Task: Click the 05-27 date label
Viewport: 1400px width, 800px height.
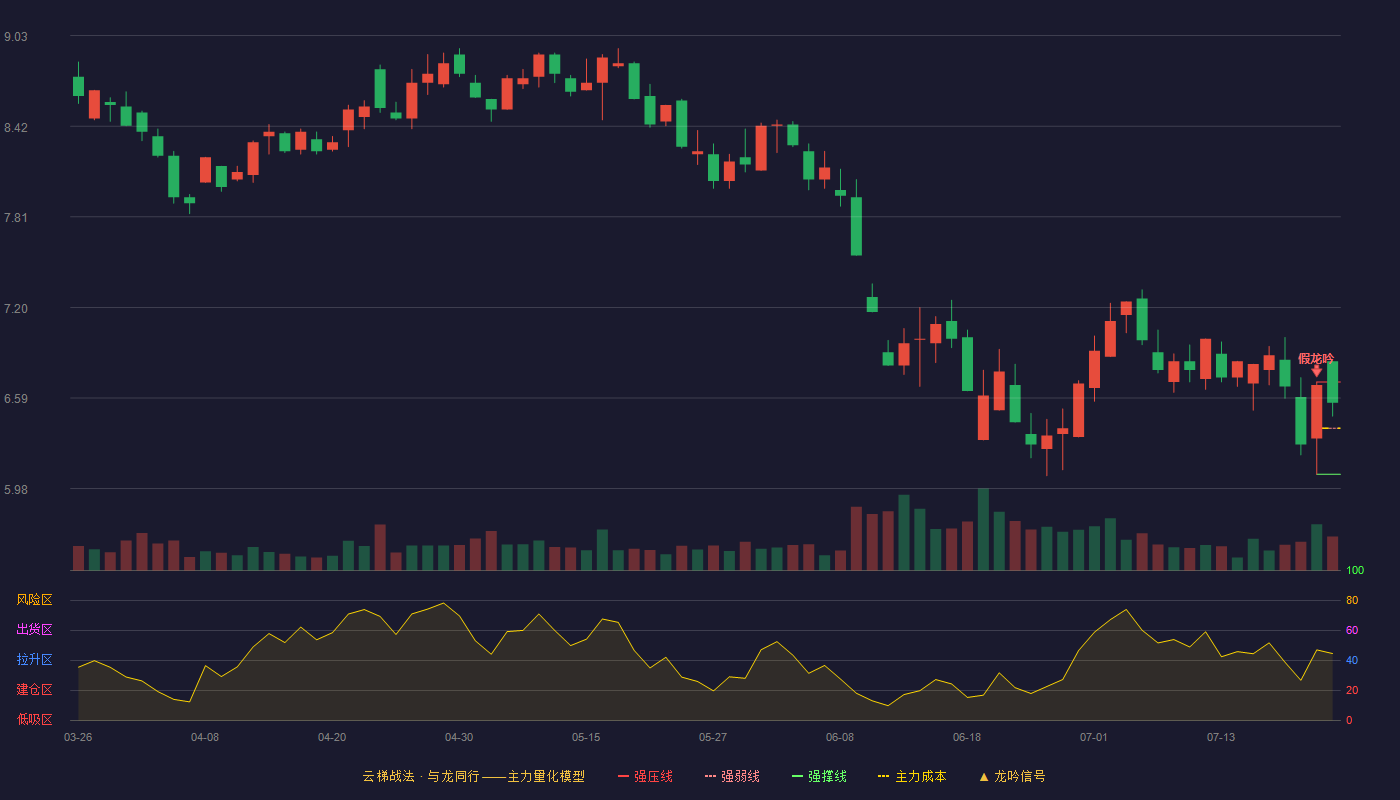Action: coord(713,737)
